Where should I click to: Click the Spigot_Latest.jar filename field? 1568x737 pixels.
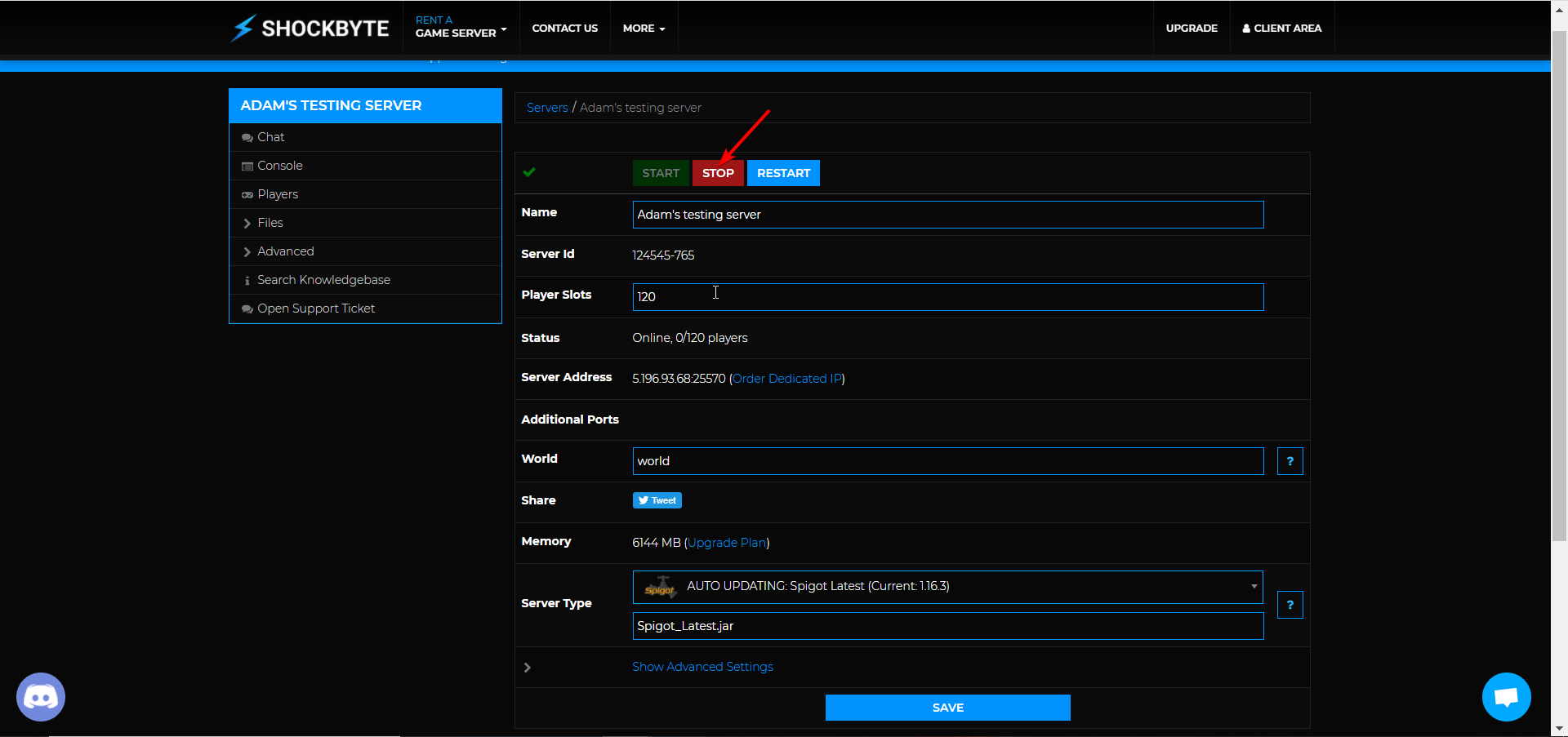[x=947, y=626]
